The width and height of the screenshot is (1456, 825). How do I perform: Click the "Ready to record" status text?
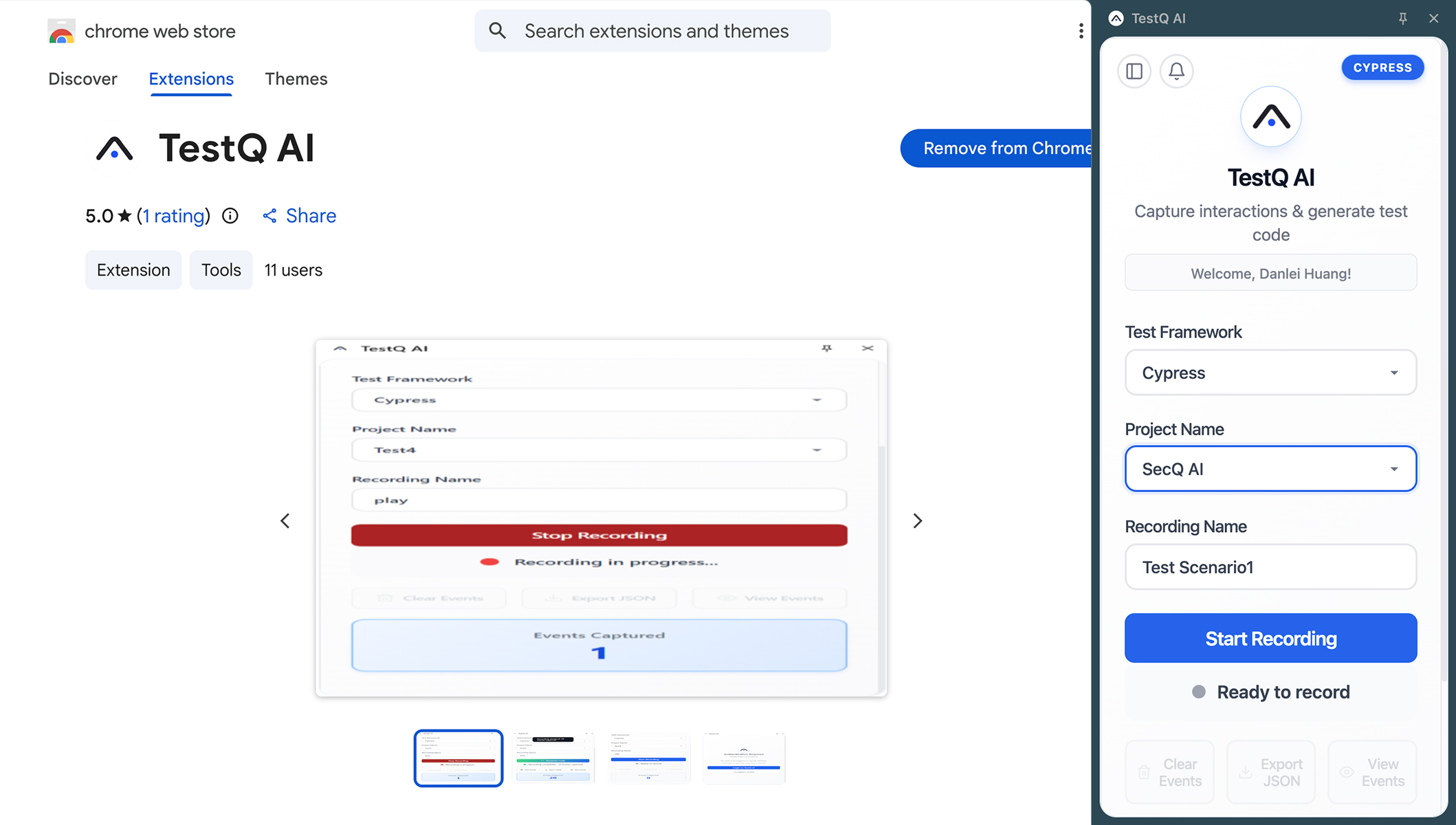[1283, 692]
